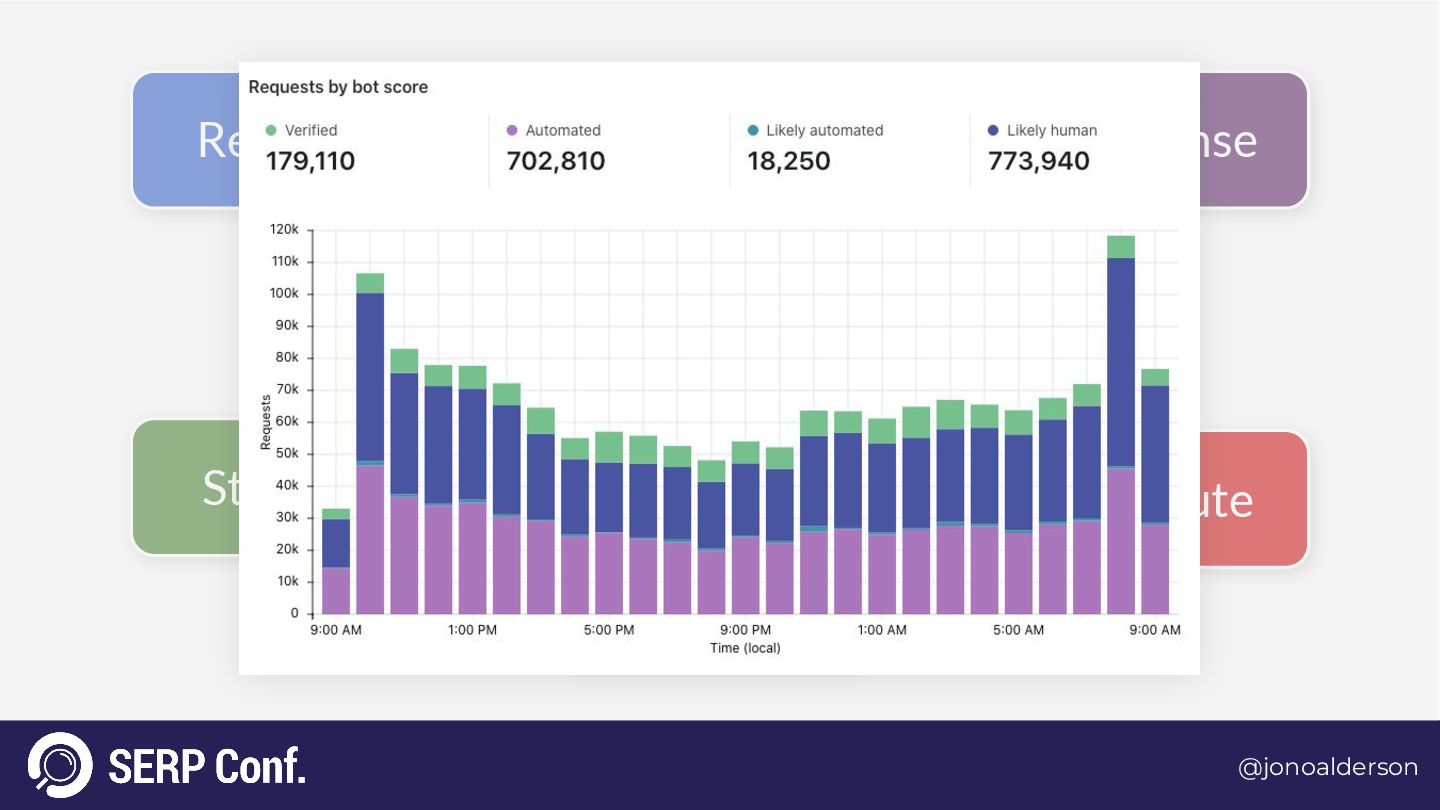This screenshot has width=1440, height=810.
Task: Click the green Verified legend dot
Action: click(x=271, y=130)
